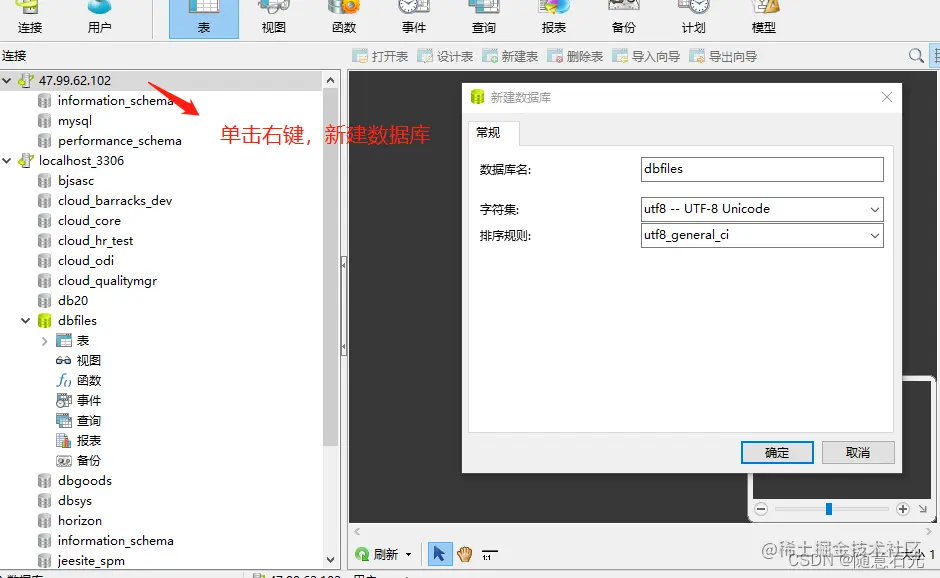Click the 备份 toolbar icon
This screenshot has height=578, width=940.
623,20
